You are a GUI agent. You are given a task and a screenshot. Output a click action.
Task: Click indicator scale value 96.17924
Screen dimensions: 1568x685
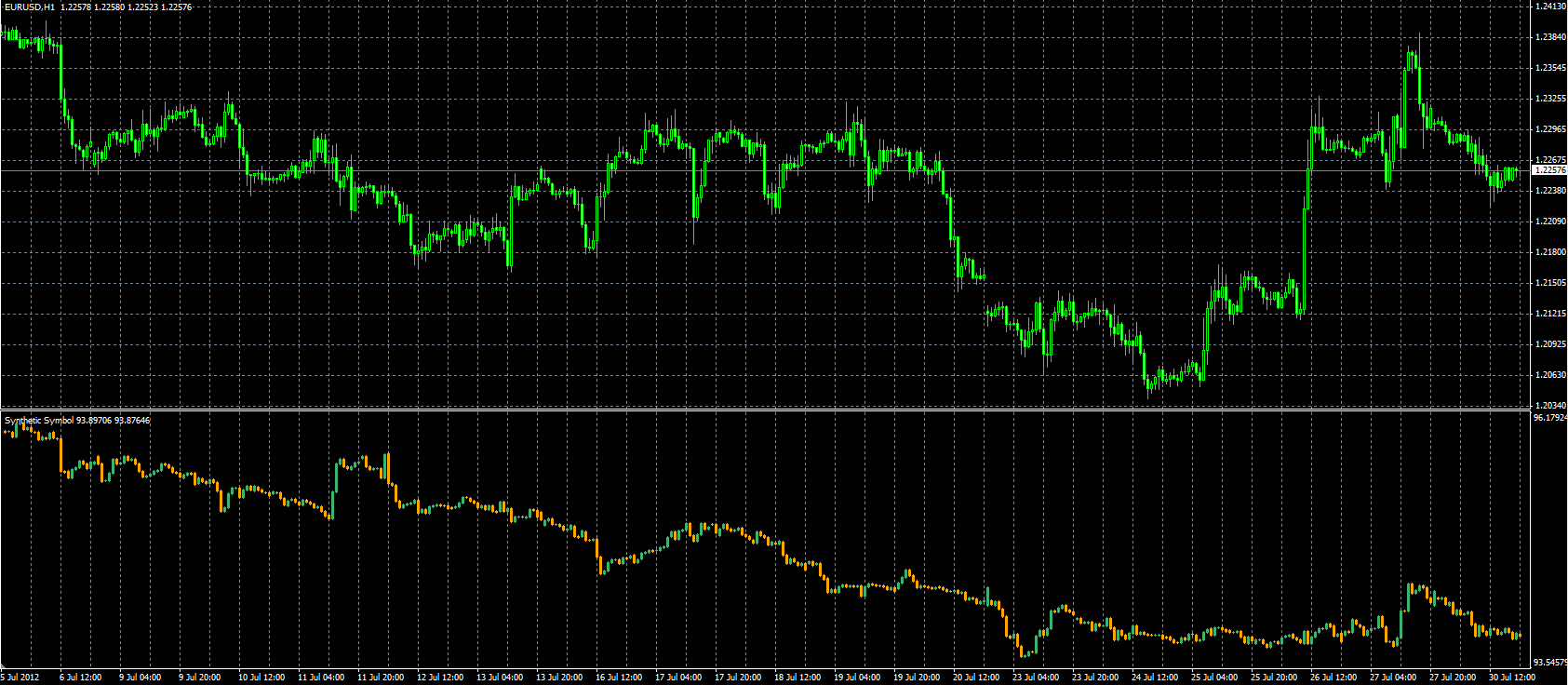1549,419
